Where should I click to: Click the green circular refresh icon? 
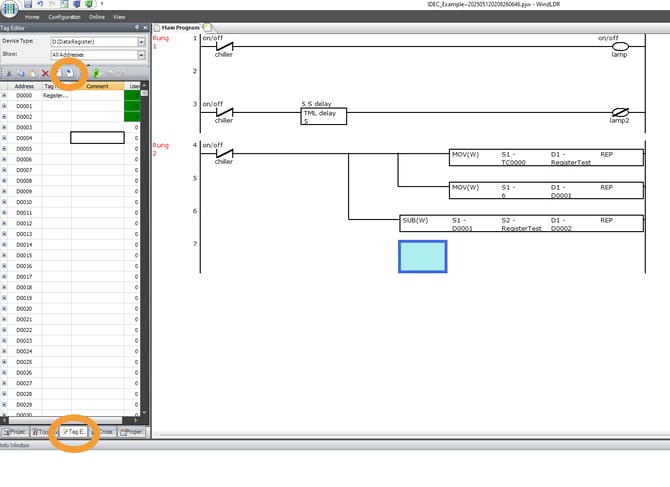coord(96,73)
